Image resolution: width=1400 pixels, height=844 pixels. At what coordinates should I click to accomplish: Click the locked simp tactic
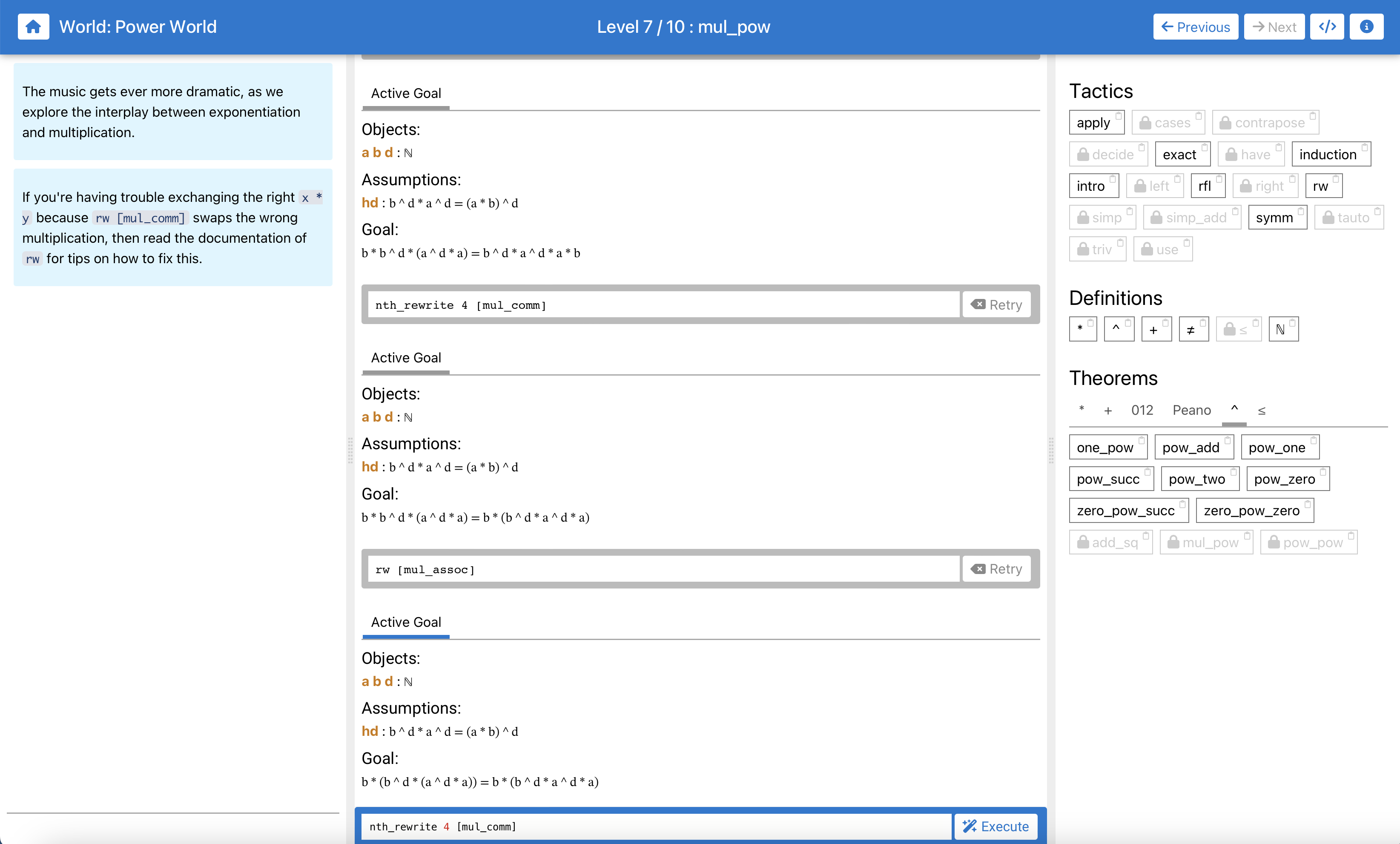[x=1102, y=218]
